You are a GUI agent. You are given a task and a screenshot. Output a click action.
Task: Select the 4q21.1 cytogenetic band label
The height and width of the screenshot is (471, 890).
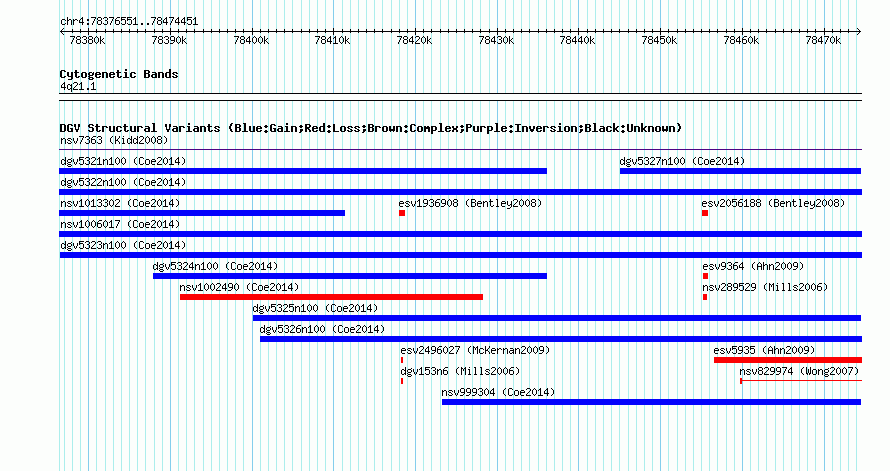click(78, 86)
